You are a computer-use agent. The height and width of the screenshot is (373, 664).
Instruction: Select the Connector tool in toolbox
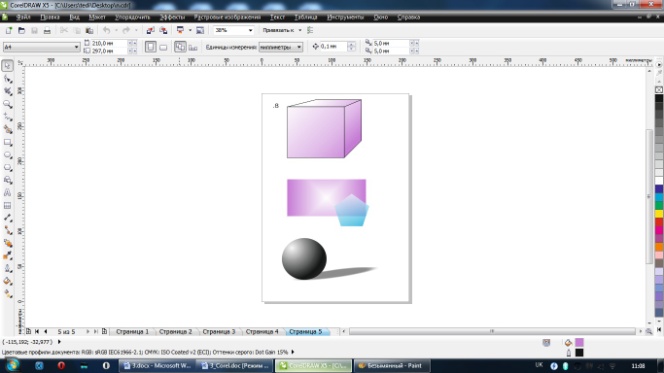click(8, 231)
